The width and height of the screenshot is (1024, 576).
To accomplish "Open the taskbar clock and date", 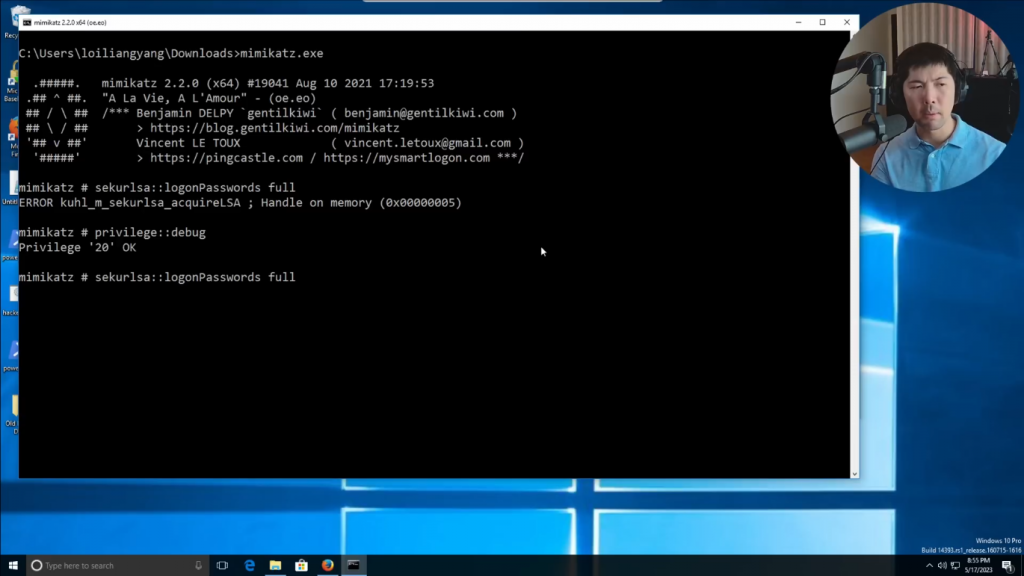I will click(978, 566).
